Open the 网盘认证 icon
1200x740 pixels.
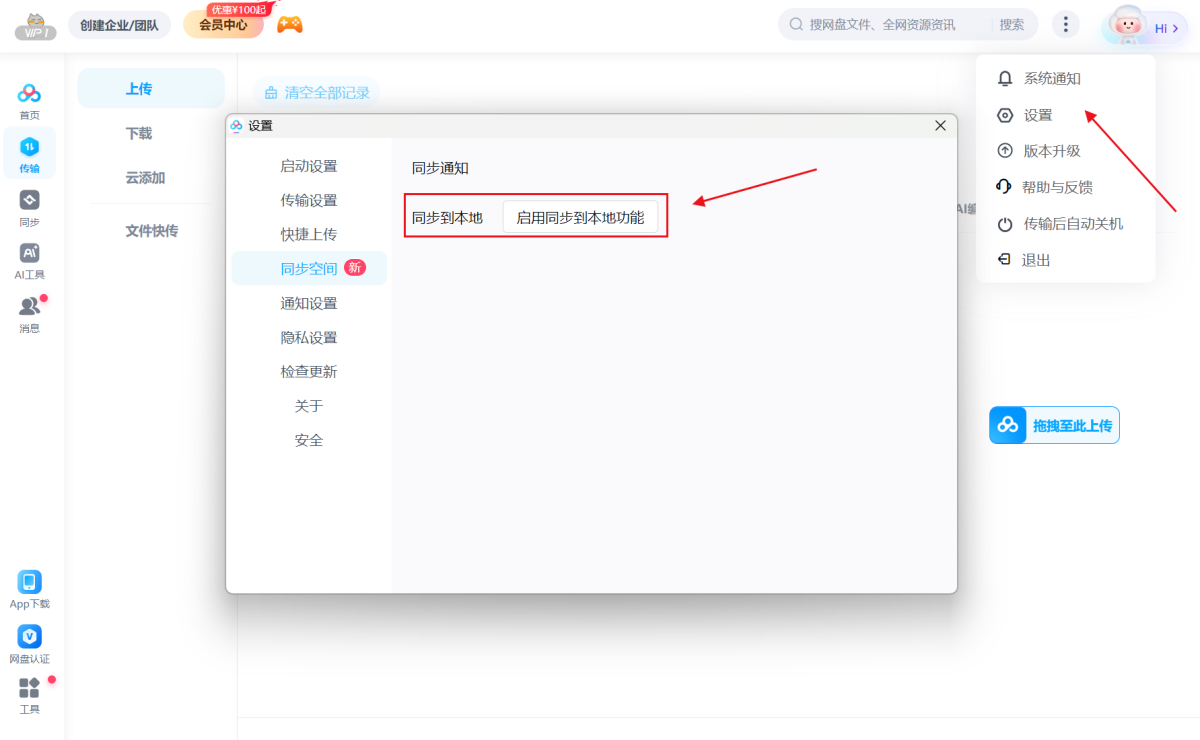pyautogui.click(x=30, y=636)
